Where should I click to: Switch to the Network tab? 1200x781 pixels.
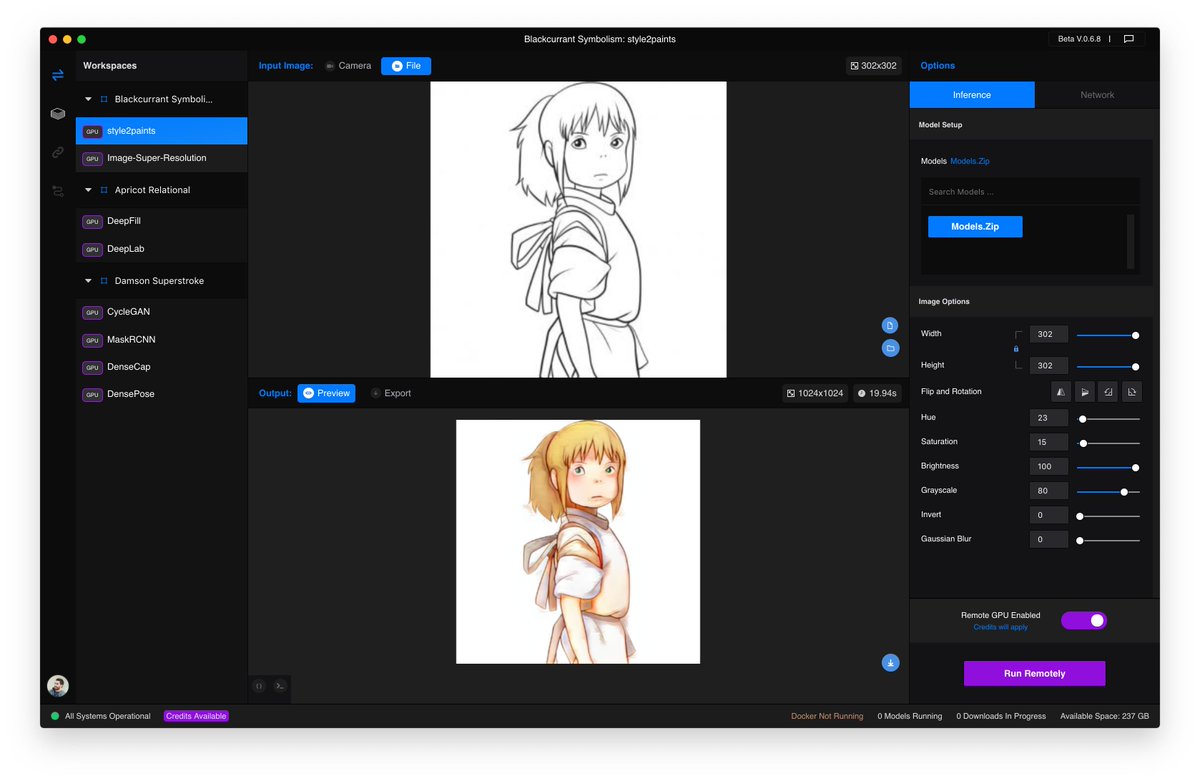coord(1097,95)
